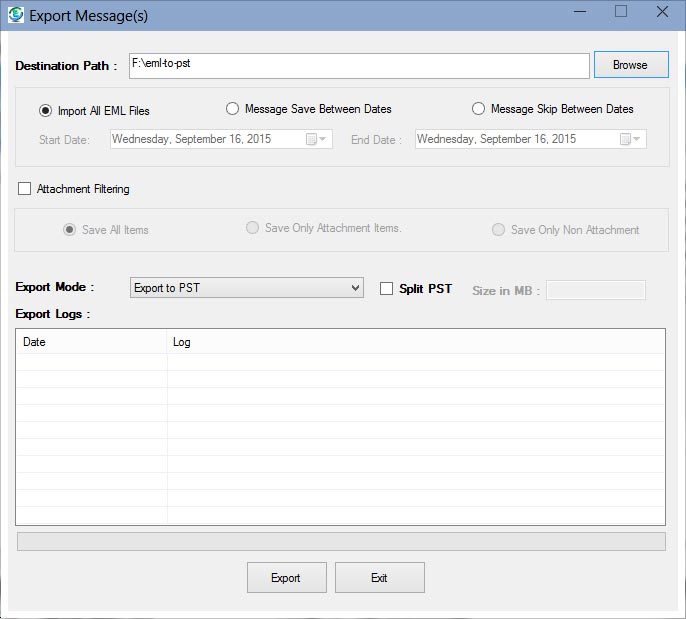Click the Browse button

click(630, 65)
